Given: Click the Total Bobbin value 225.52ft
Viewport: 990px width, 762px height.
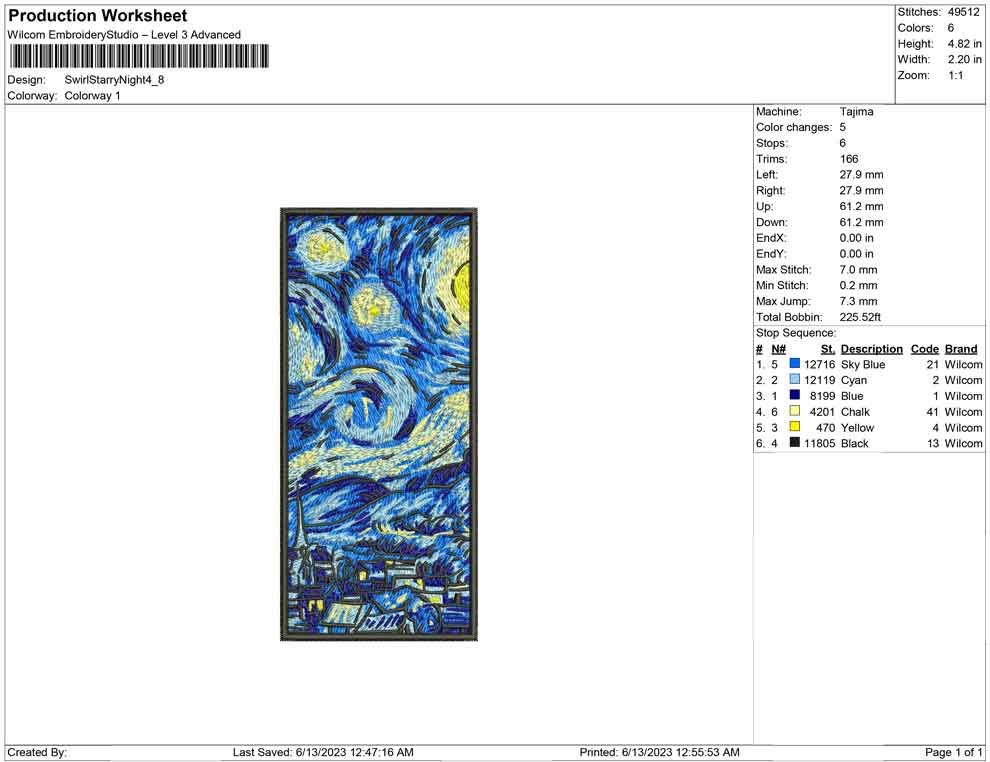Looking at the screenshot, I should point(860,317).
